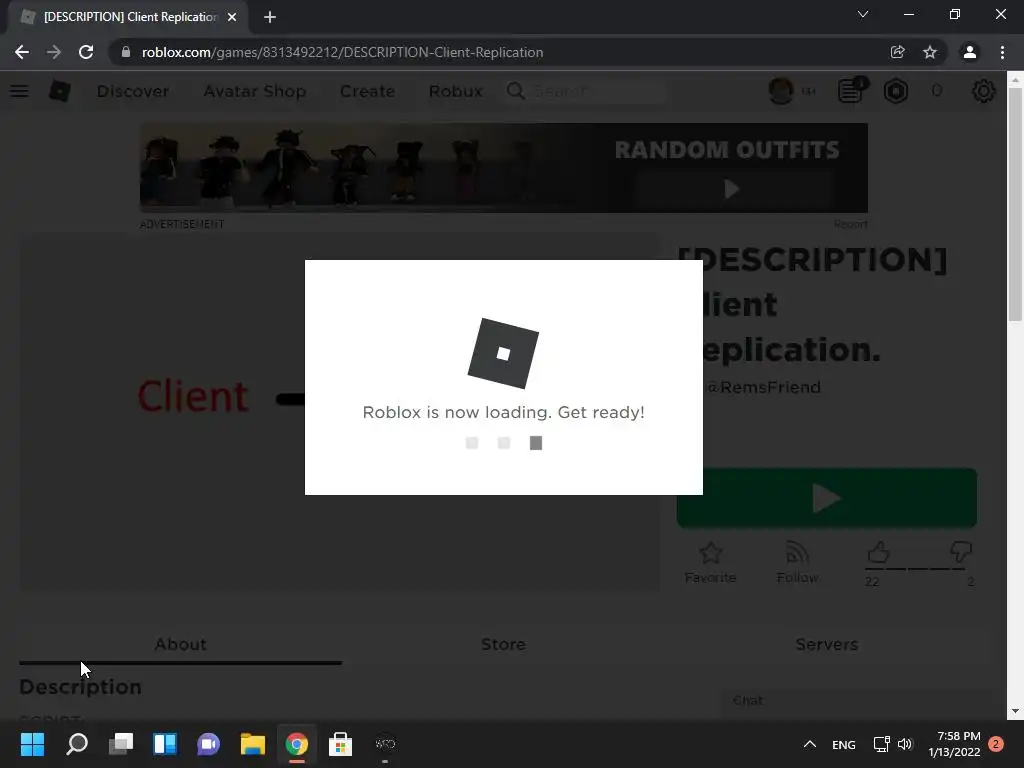Image resolution: width=1024 pixels, height=768 pixels.
Task: Open the user avatar profile icon
Action: coord(781,91)
